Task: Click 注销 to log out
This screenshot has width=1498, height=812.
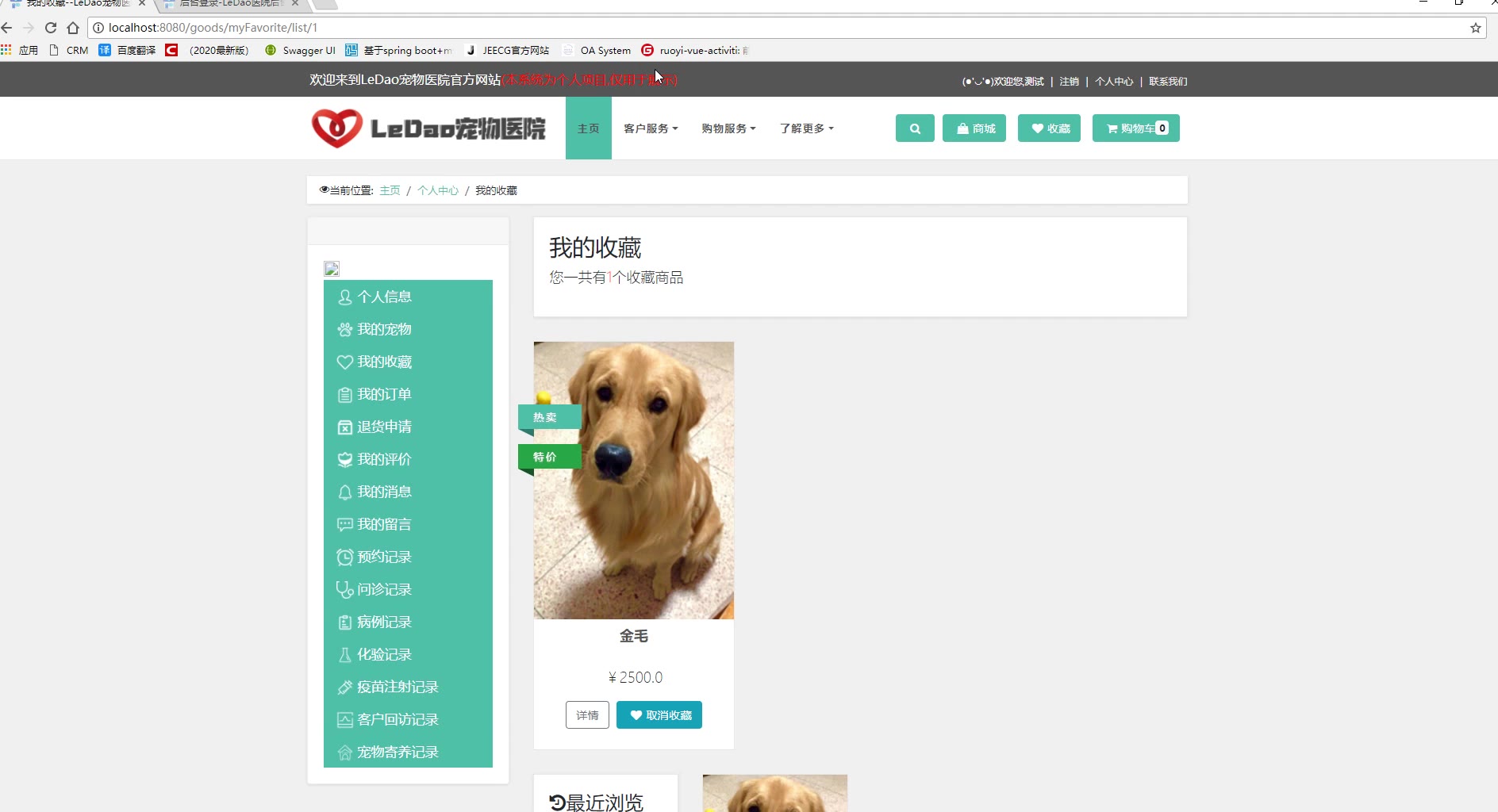Action: [1069, 81]
